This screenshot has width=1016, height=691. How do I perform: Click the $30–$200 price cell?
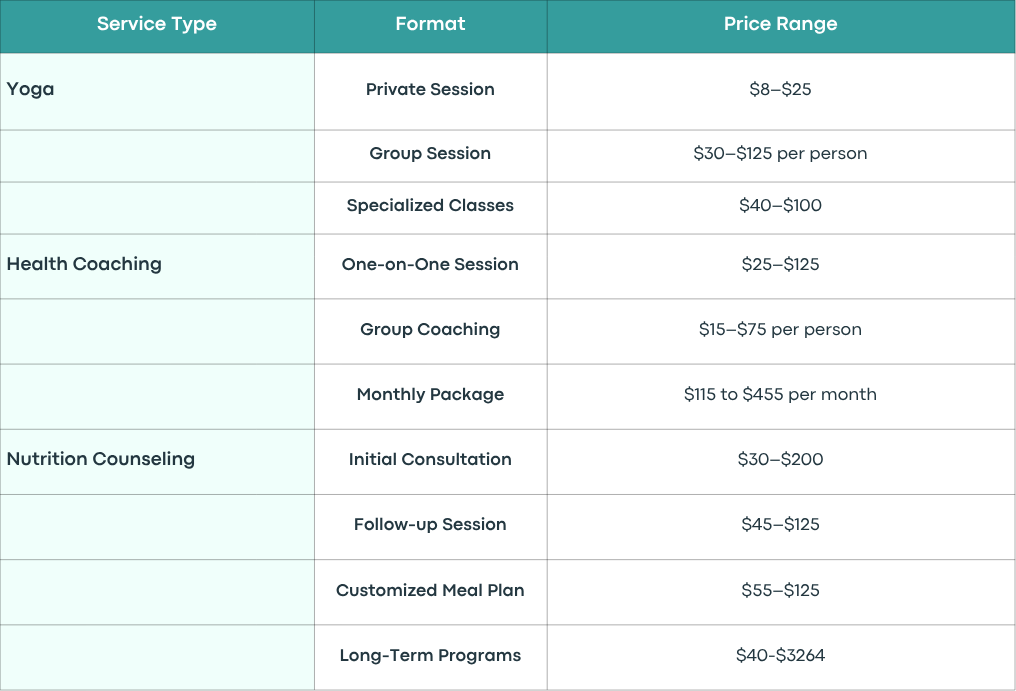[x=781, y=462]
